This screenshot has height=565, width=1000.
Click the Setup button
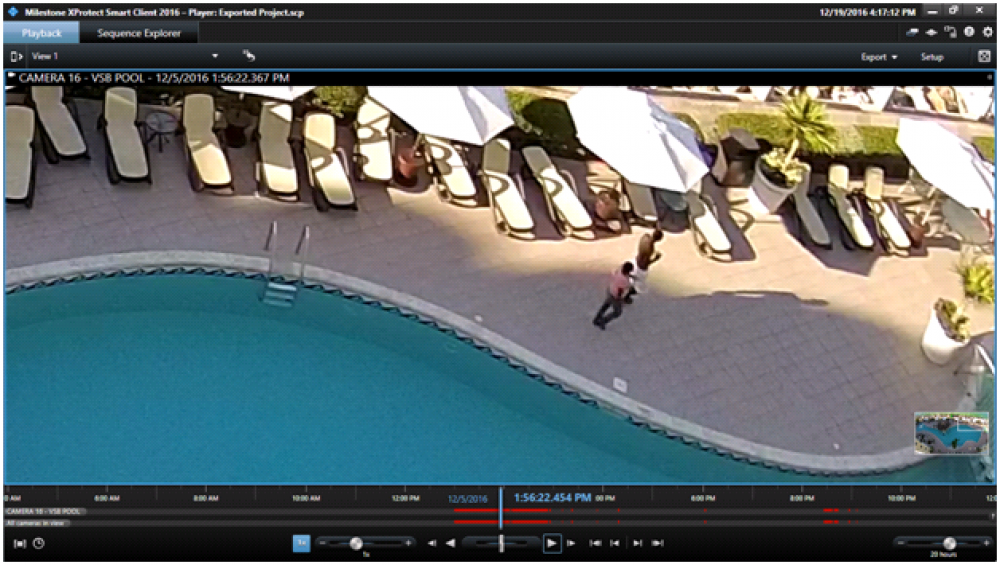[x=931, y=57]
